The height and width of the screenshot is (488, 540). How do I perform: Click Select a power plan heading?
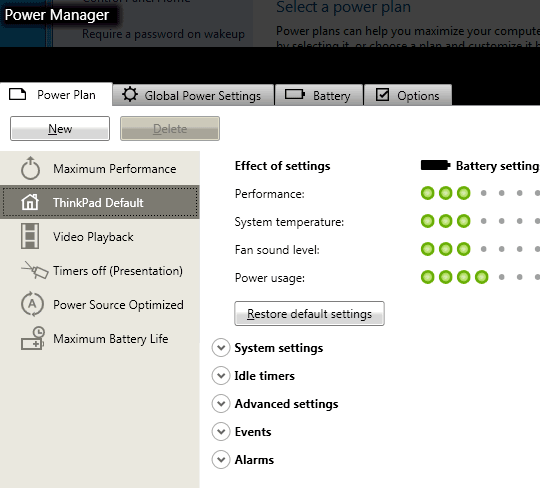point(343,7)
